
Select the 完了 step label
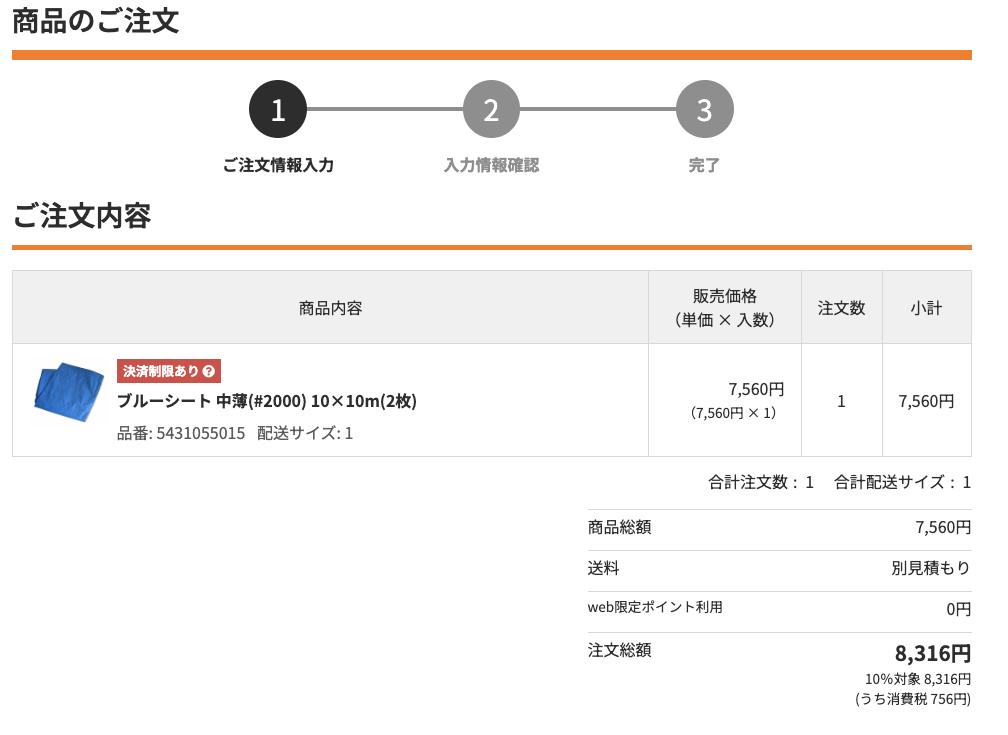tap(704, 165)
